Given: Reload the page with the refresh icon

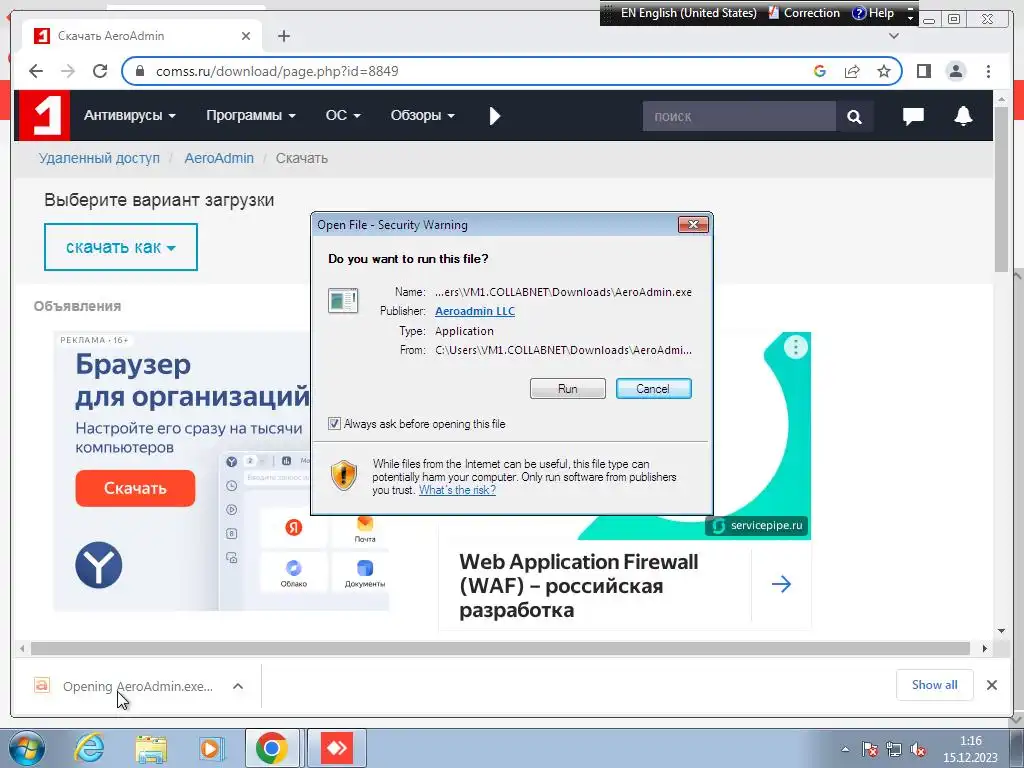Looking at the screenshot, I should 100,71.
